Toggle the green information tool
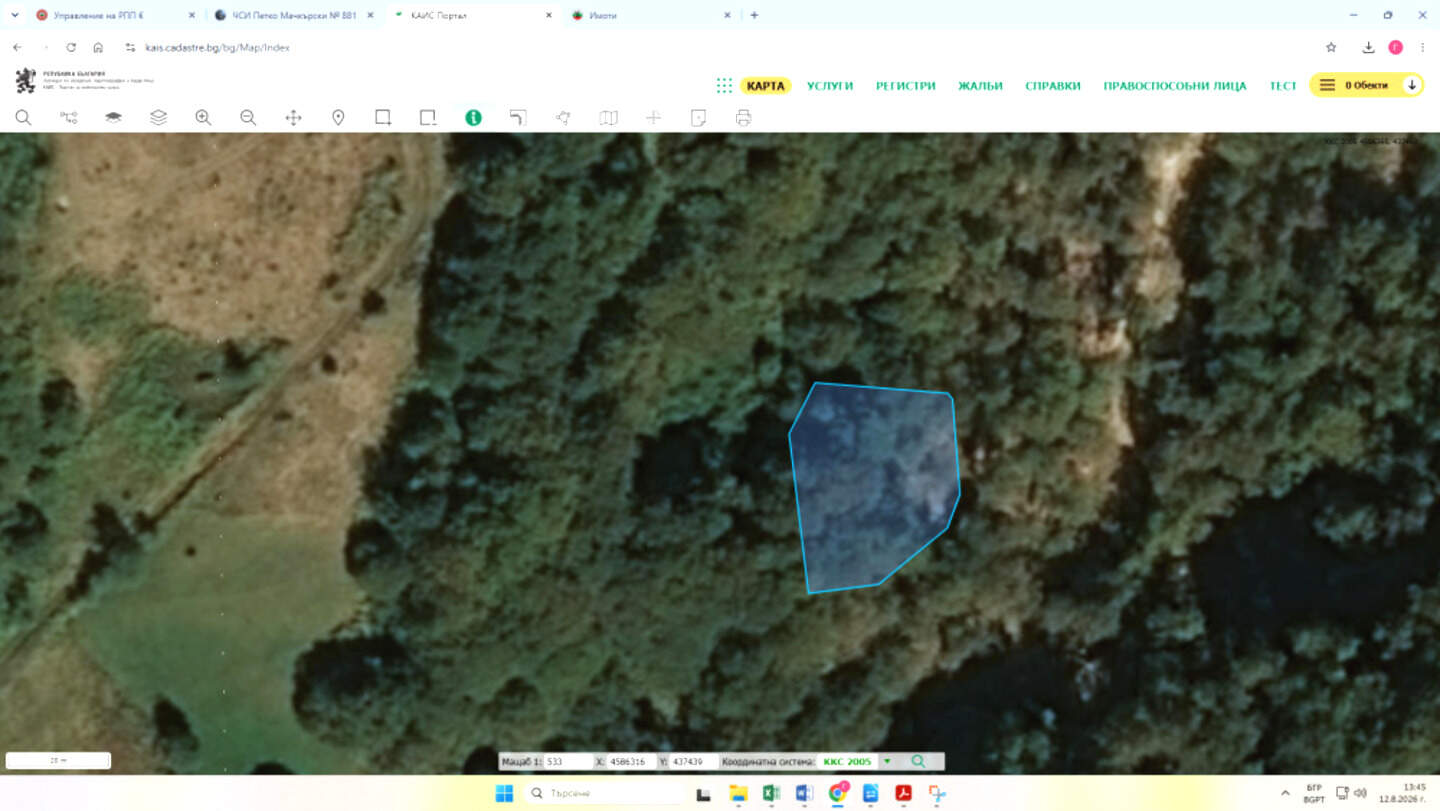Screen dimensions: 1440x811 pos(473,118)
